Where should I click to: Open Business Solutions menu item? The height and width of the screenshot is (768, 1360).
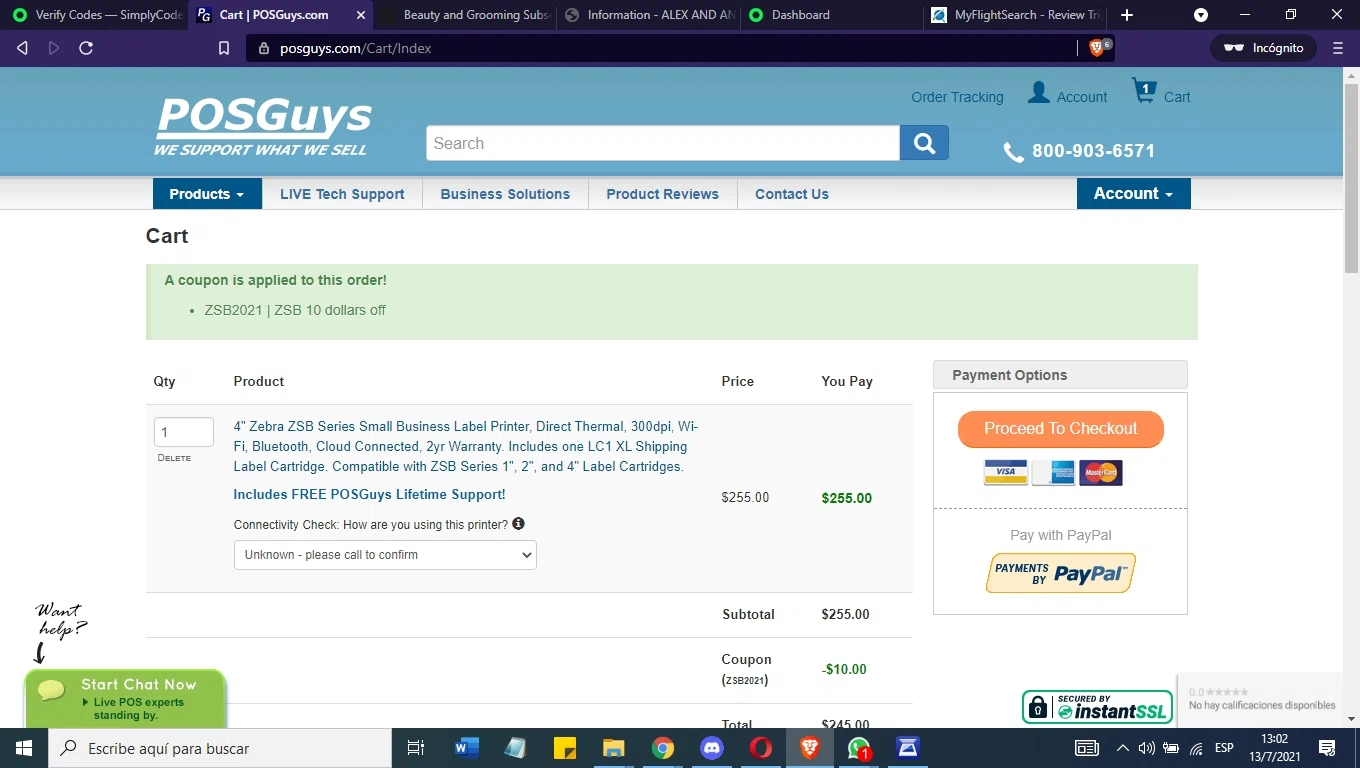tap(505, 194)
